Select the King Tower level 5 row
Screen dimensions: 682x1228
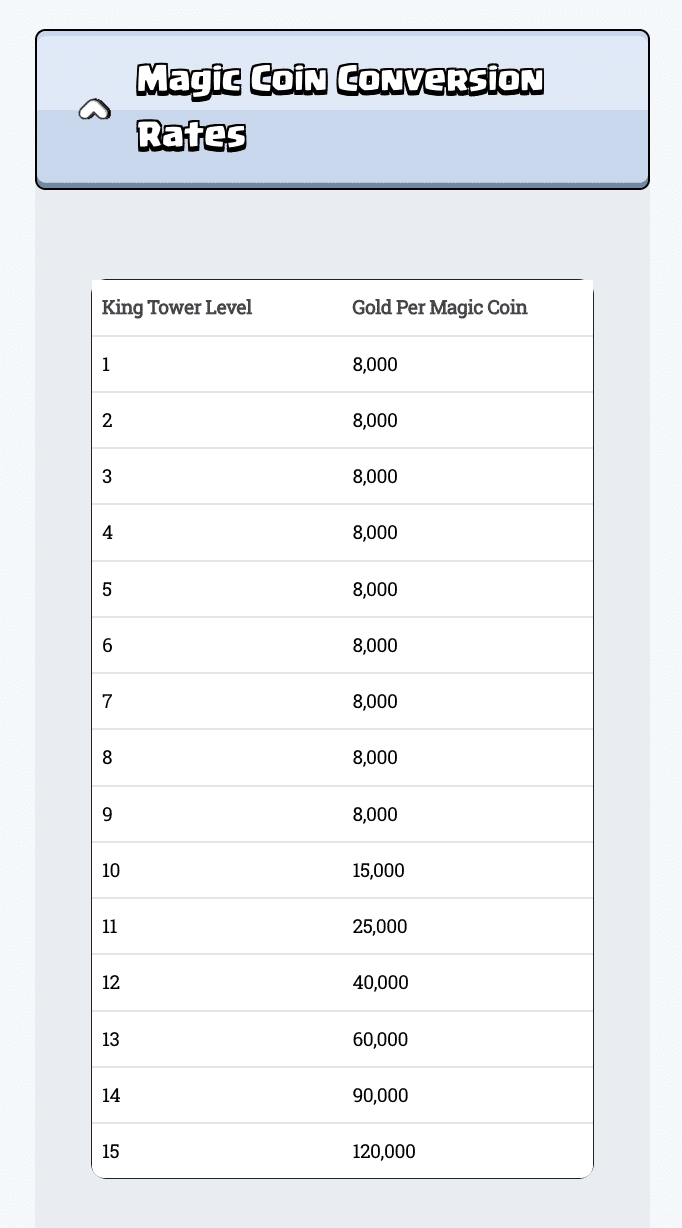coord(342,589)
